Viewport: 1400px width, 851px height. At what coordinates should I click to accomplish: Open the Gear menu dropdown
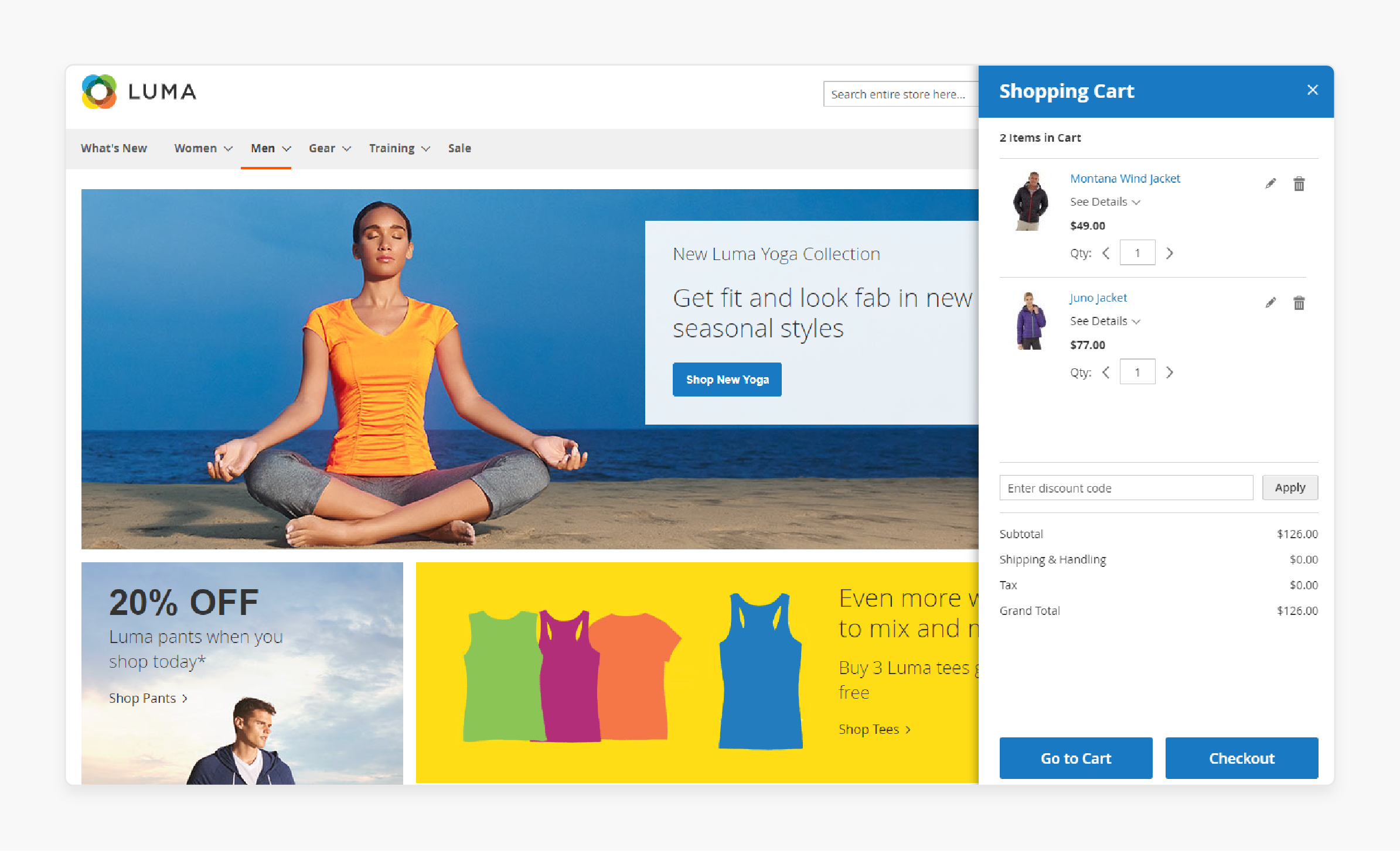[x=329, y=149]
